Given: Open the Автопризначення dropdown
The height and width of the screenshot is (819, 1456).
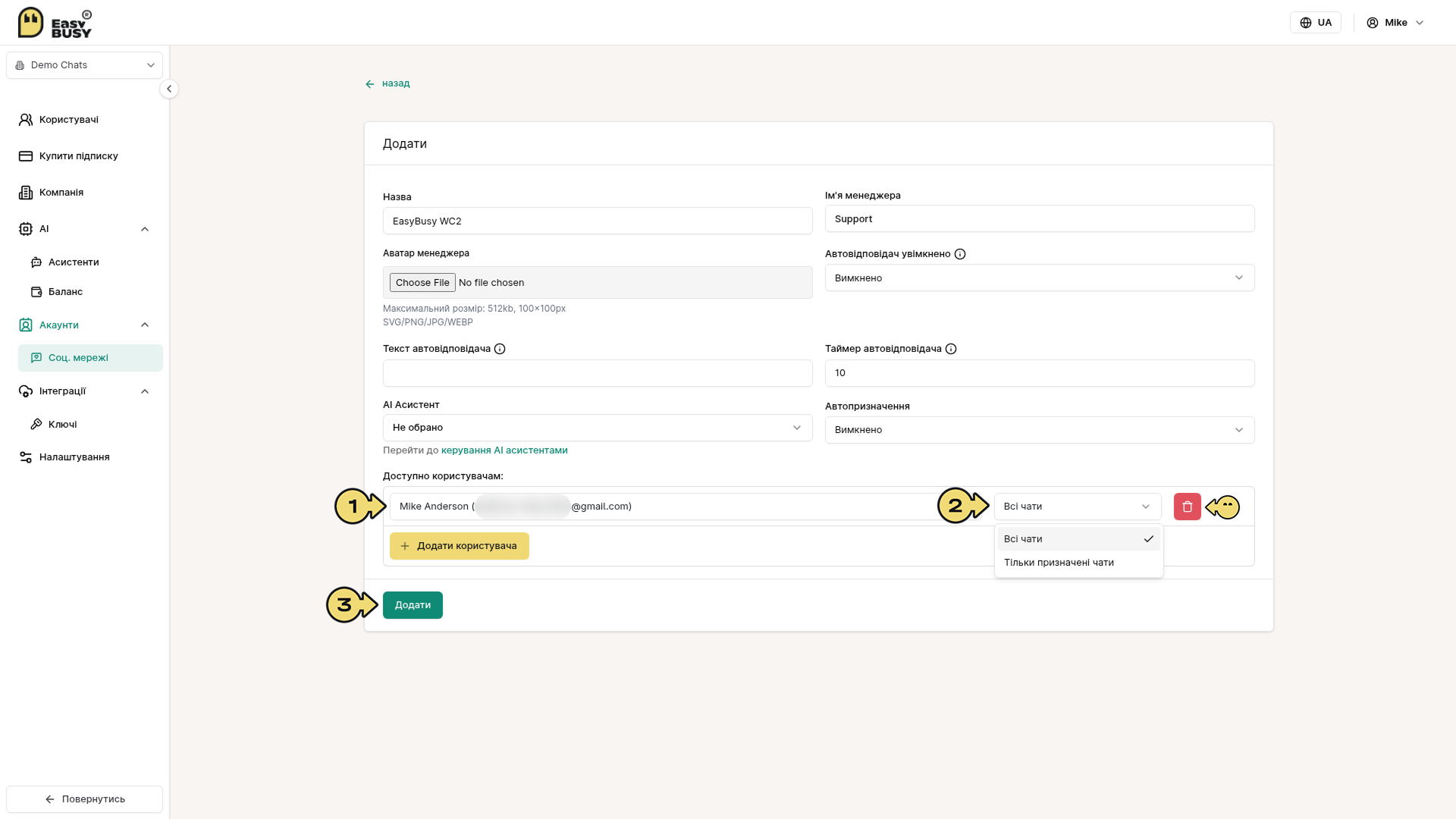Looking at the screenshot, I should coord(1040,430).
